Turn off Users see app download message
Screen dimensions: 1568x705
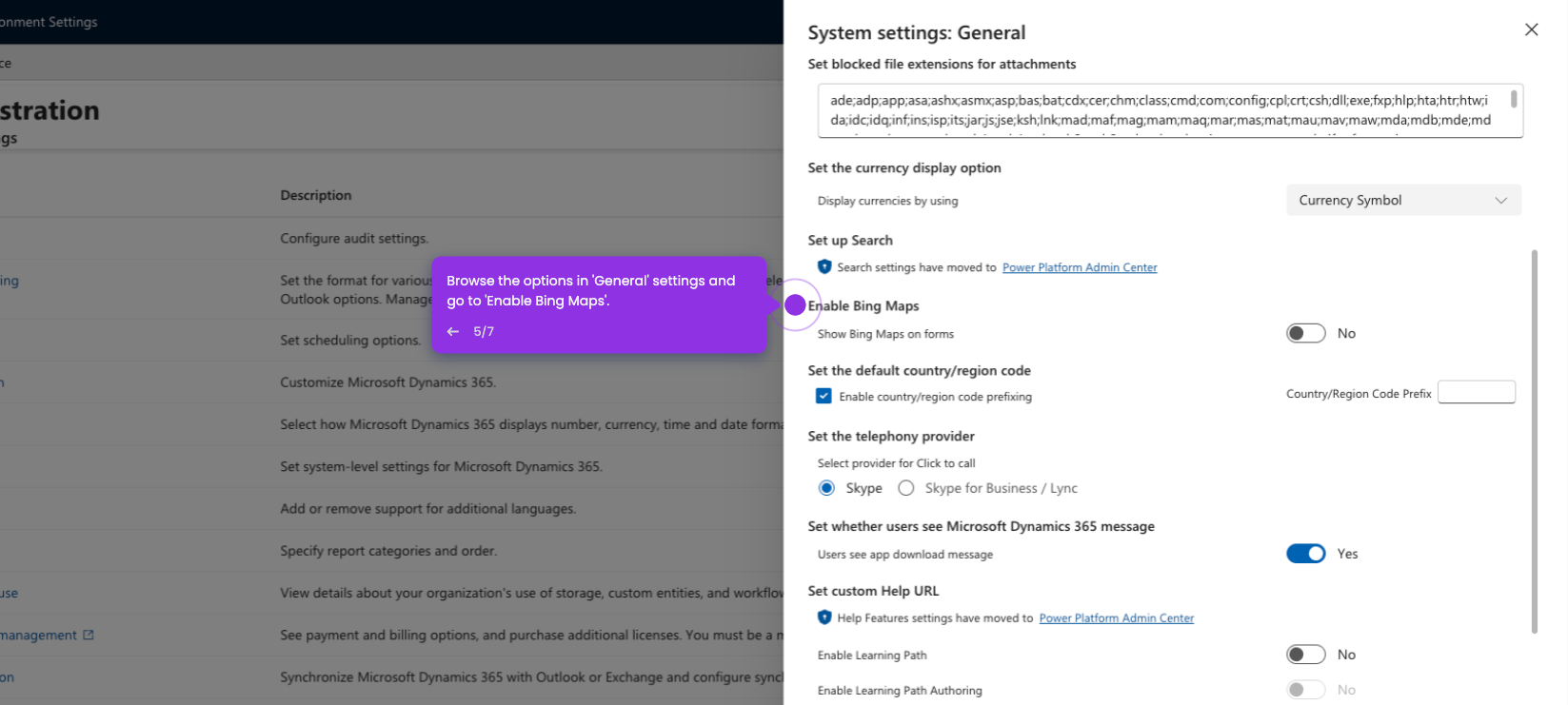(x=1305, y=554)
